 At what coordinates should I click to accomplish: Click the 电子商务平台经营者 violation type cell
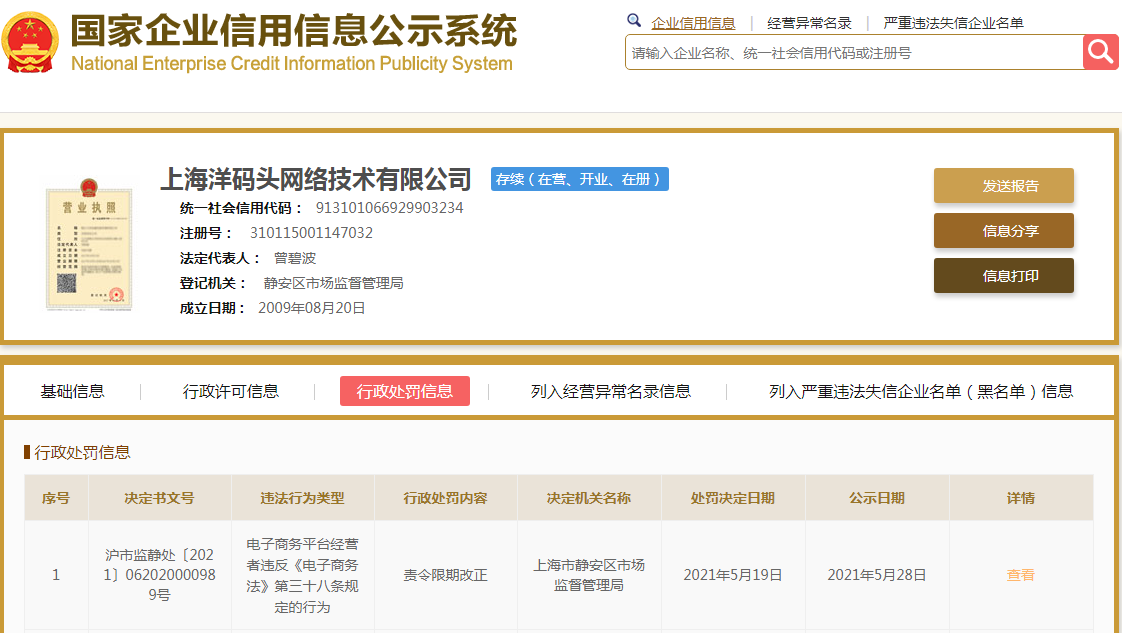tap(302, 575)
